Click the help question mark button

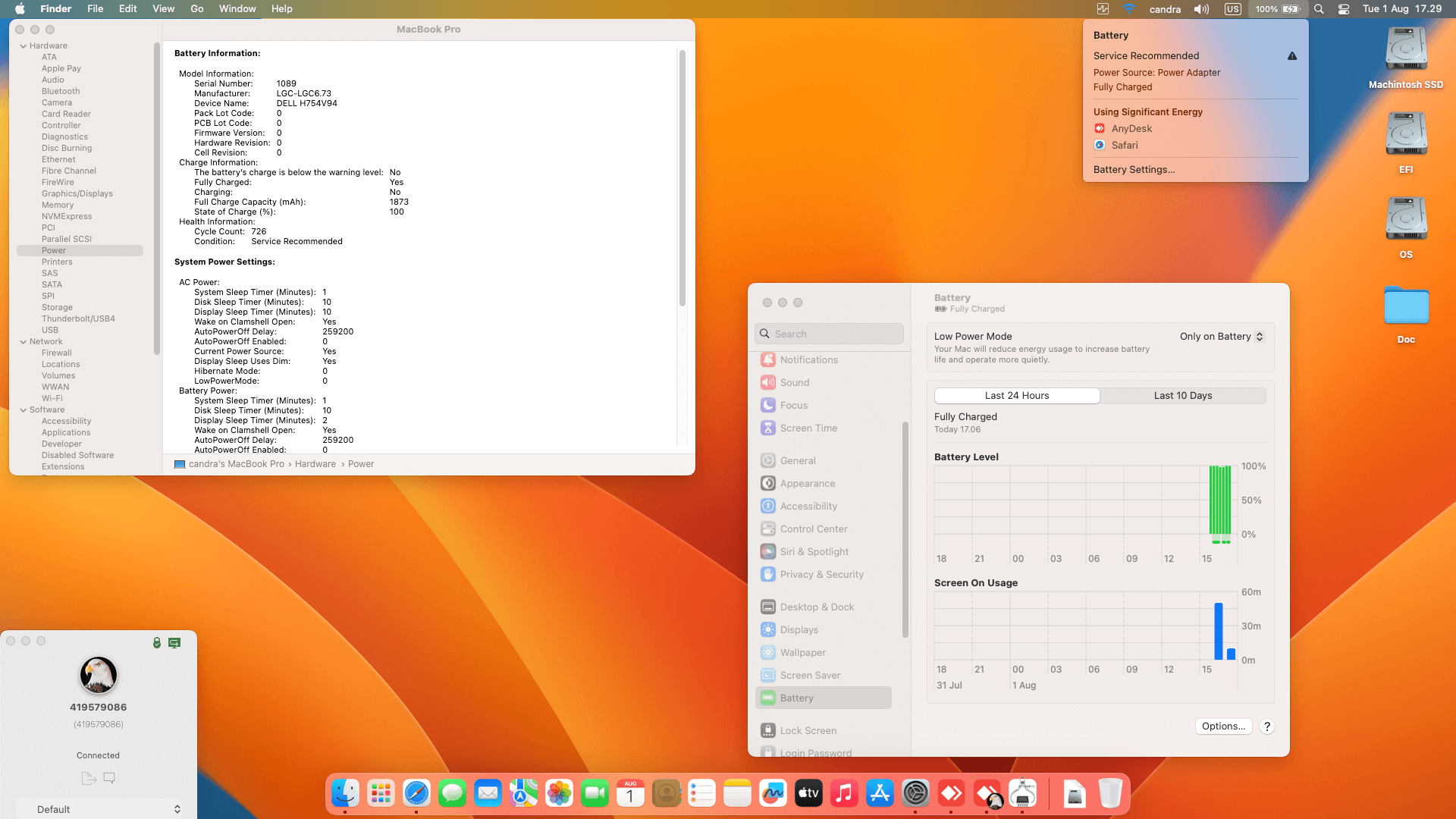(x=1266, y=726)
